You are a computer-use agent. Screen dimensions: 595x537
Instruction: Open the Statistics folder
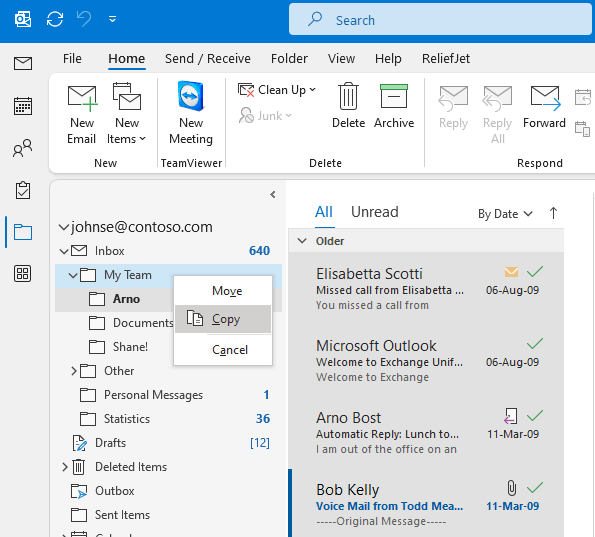(168, 419)
